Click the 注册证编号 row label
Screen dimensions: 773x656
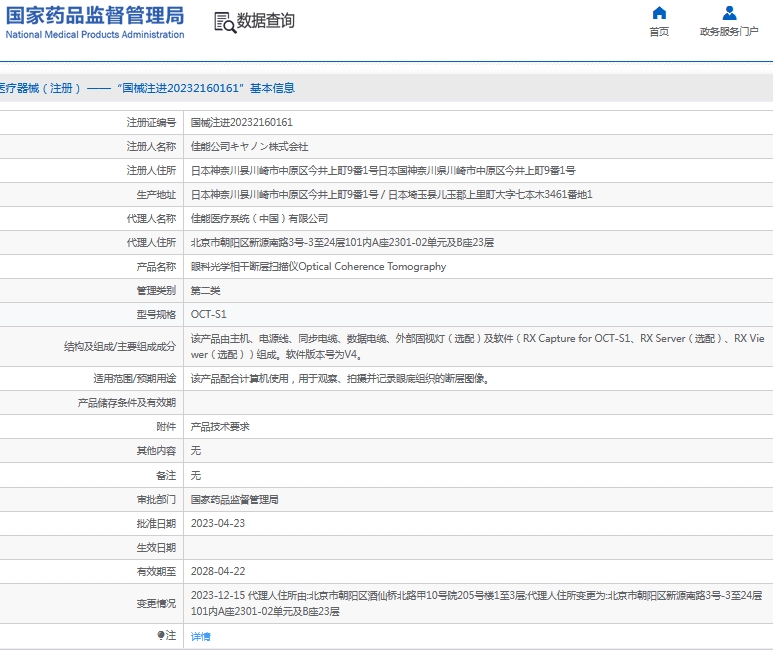coord(151,122)
